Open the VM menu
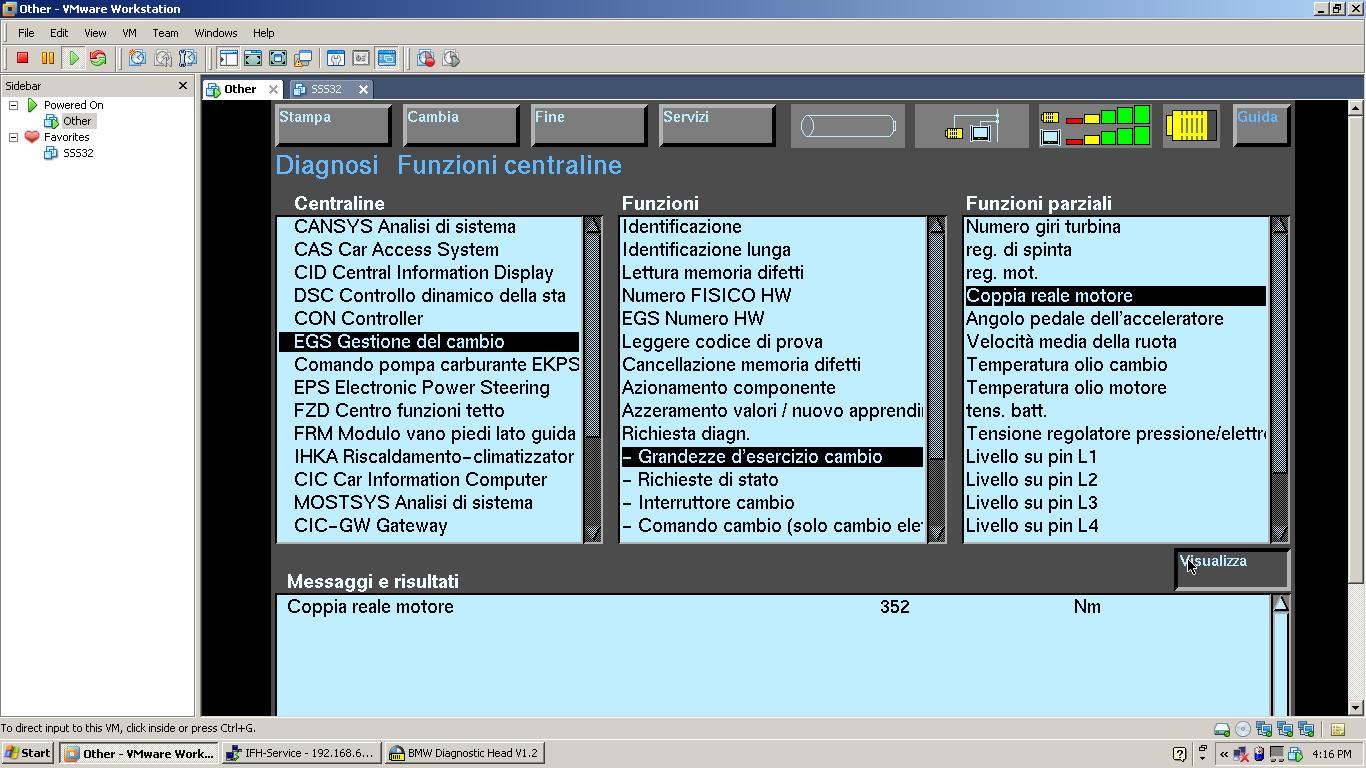This screenshot has width=1366, height=768. pyautogui.click(x=129, y=33)
